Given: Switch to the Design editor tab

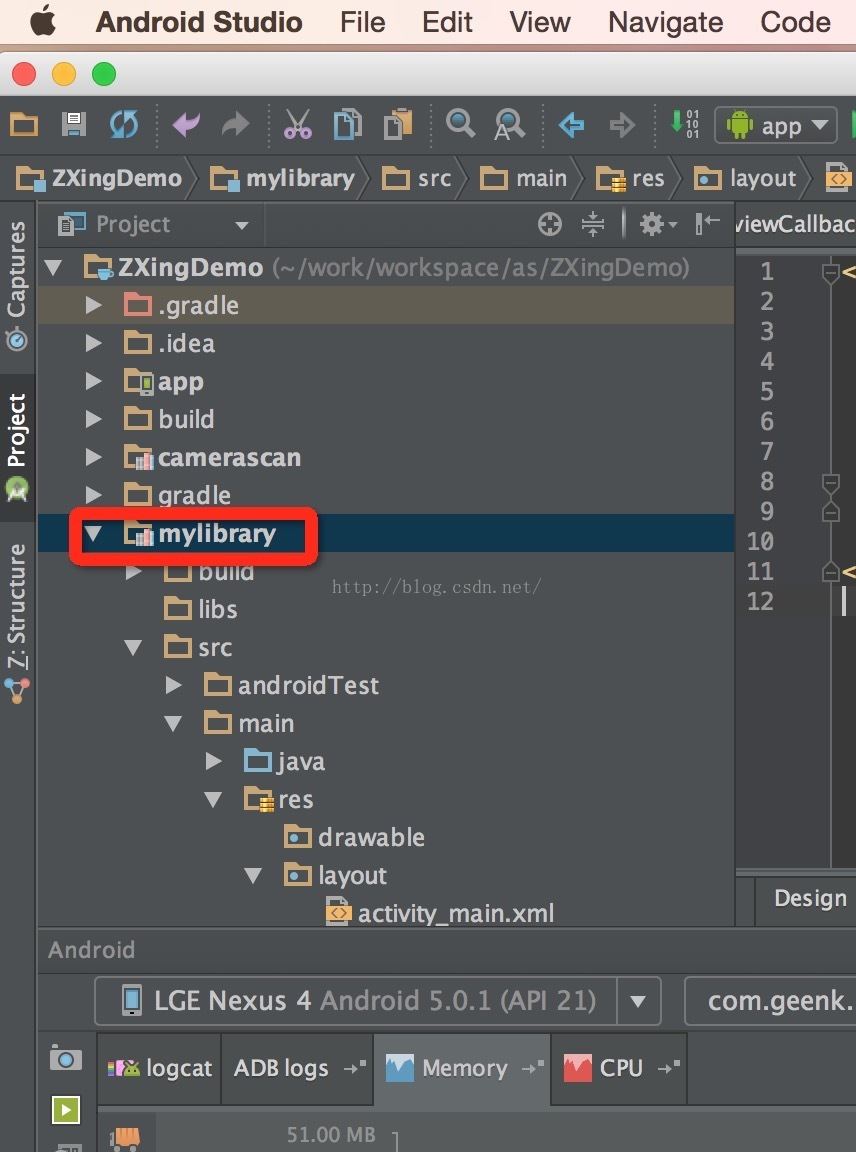Looking at the screenshot, I should click(810, 898).
